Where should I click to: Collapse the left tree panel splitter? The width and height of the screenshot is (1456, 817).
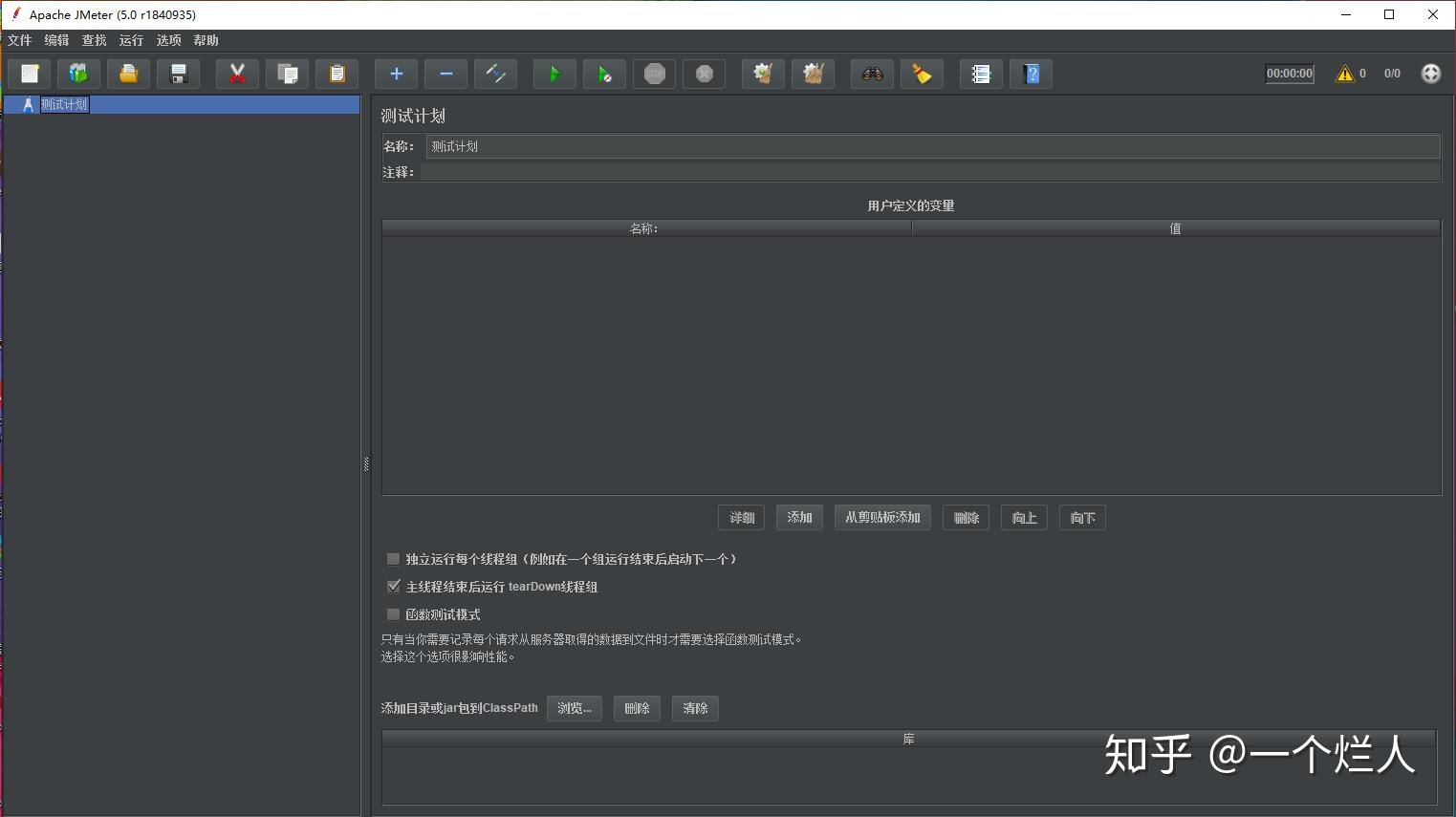coord(364,463)
